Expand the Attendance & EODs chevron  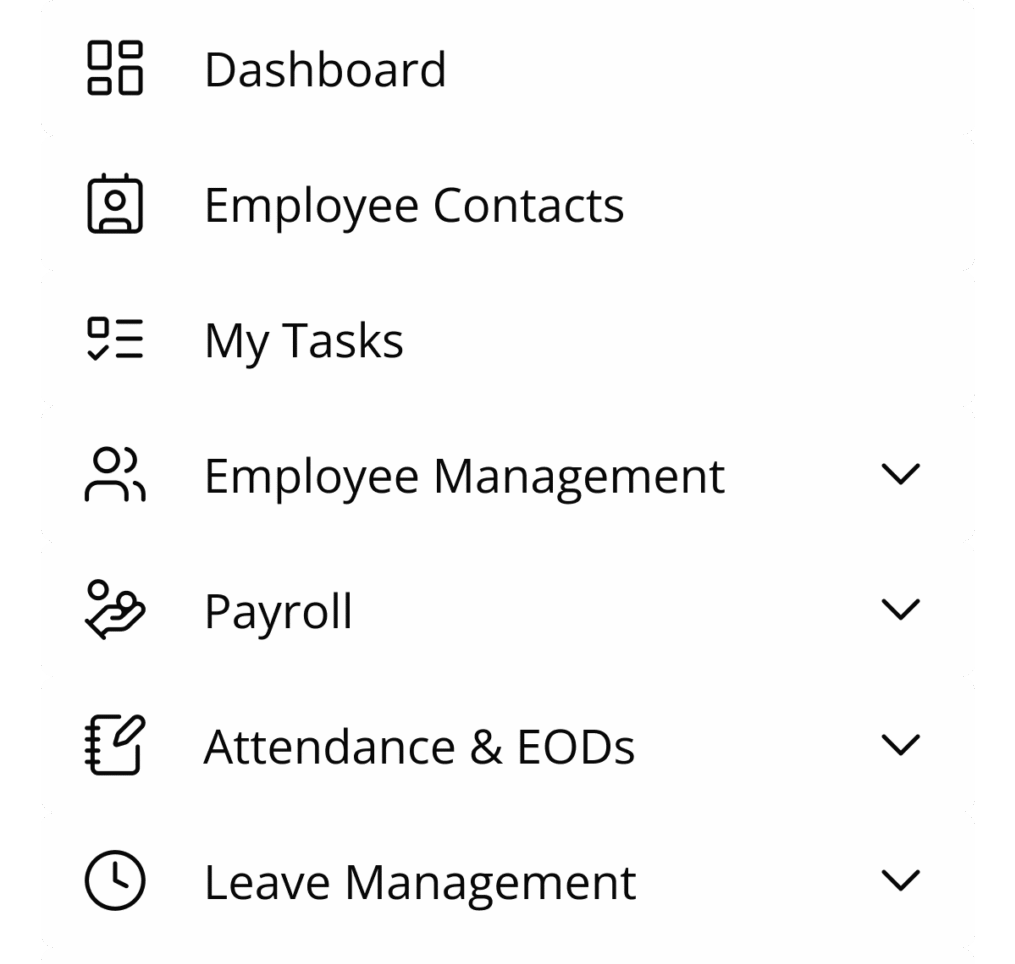pos(900,745)
